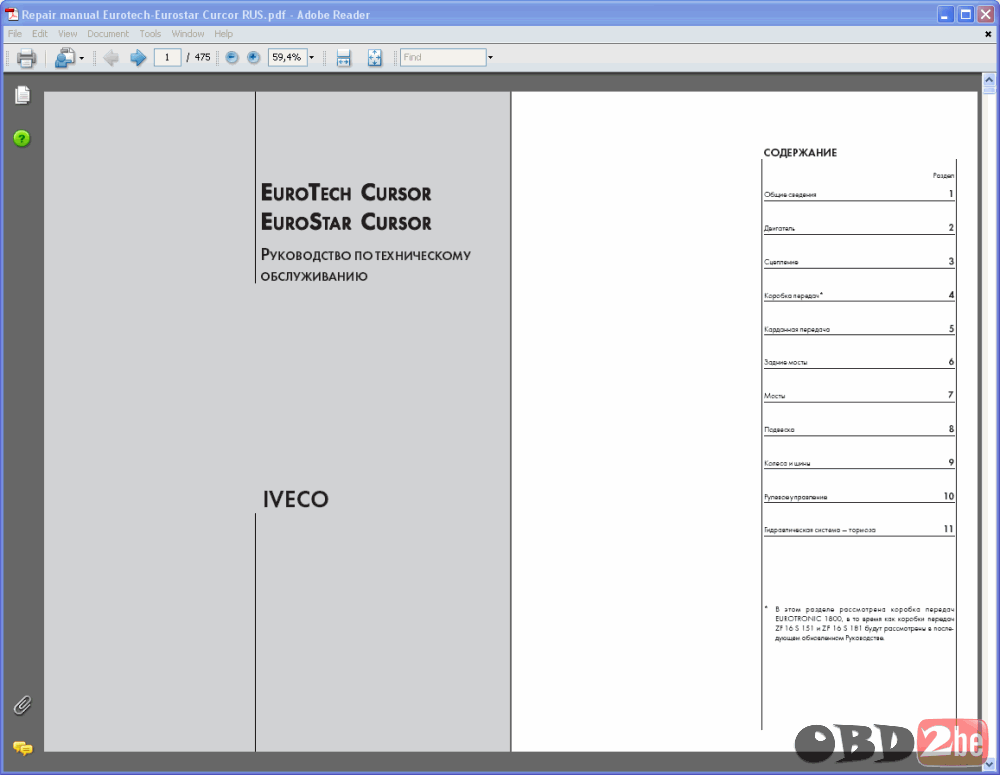Image resolution: width=1000 pixels, height=775 pixels.
Task: Minimize the Adobe Reader window
Action: (945, 14)
